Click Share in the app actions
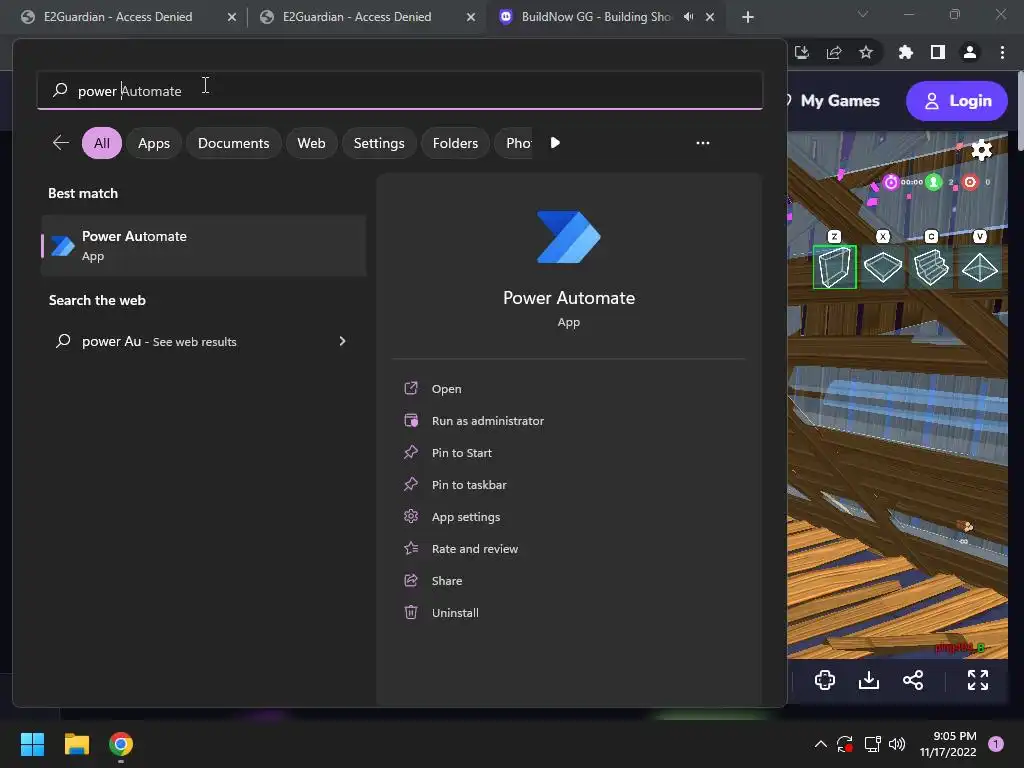The height and width of the screenshot is (768, 1024). coord(446,581)
